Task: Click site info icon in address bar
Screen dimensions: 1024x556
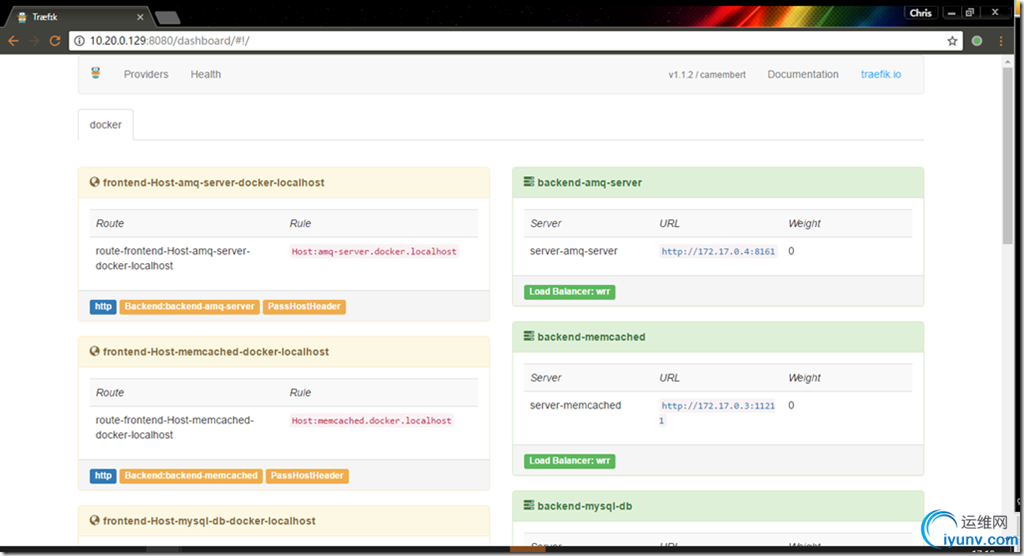Action: point(79,41)
